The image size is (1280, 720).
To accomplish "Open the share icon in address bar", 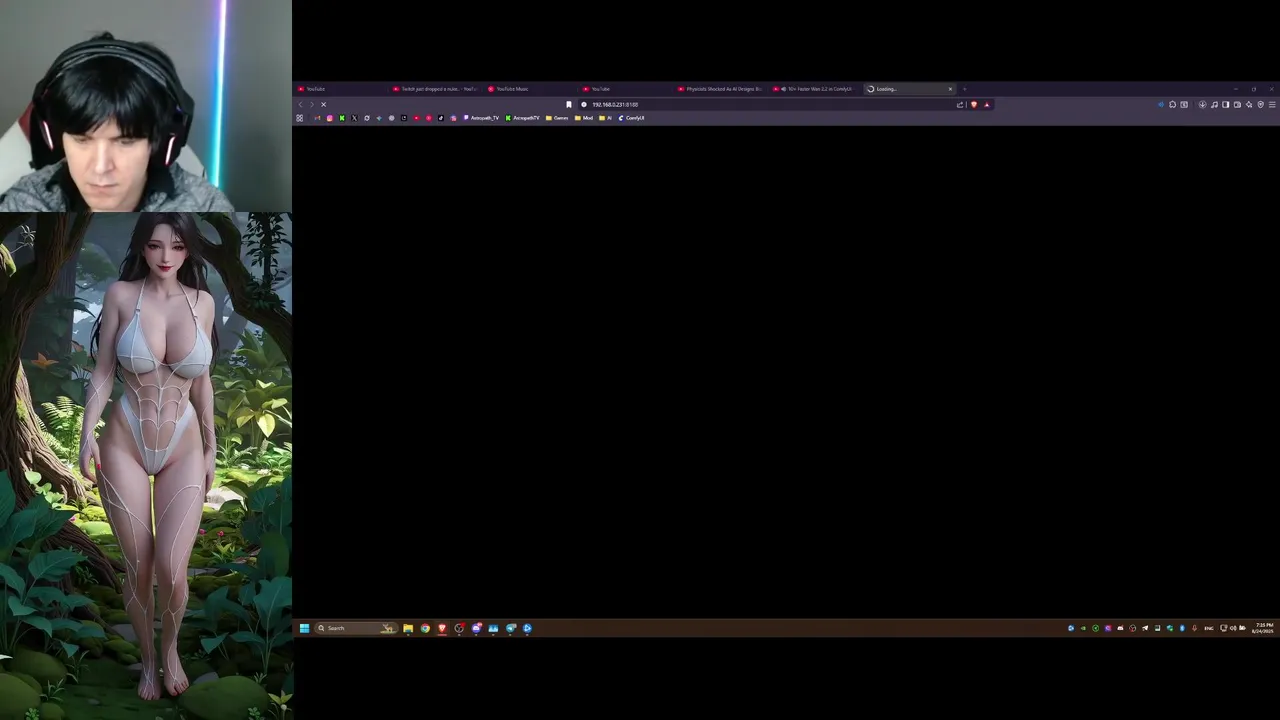I will click(960, 104).
